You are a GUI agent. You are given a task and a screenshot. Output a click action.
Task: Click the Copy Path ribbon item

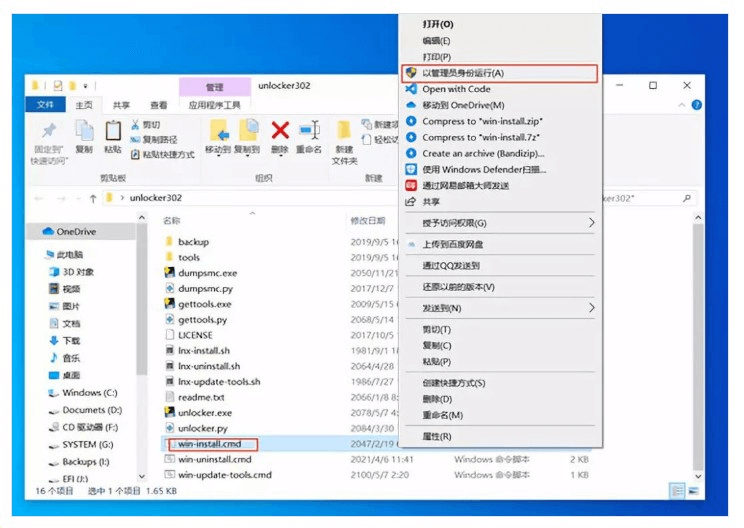154,139
